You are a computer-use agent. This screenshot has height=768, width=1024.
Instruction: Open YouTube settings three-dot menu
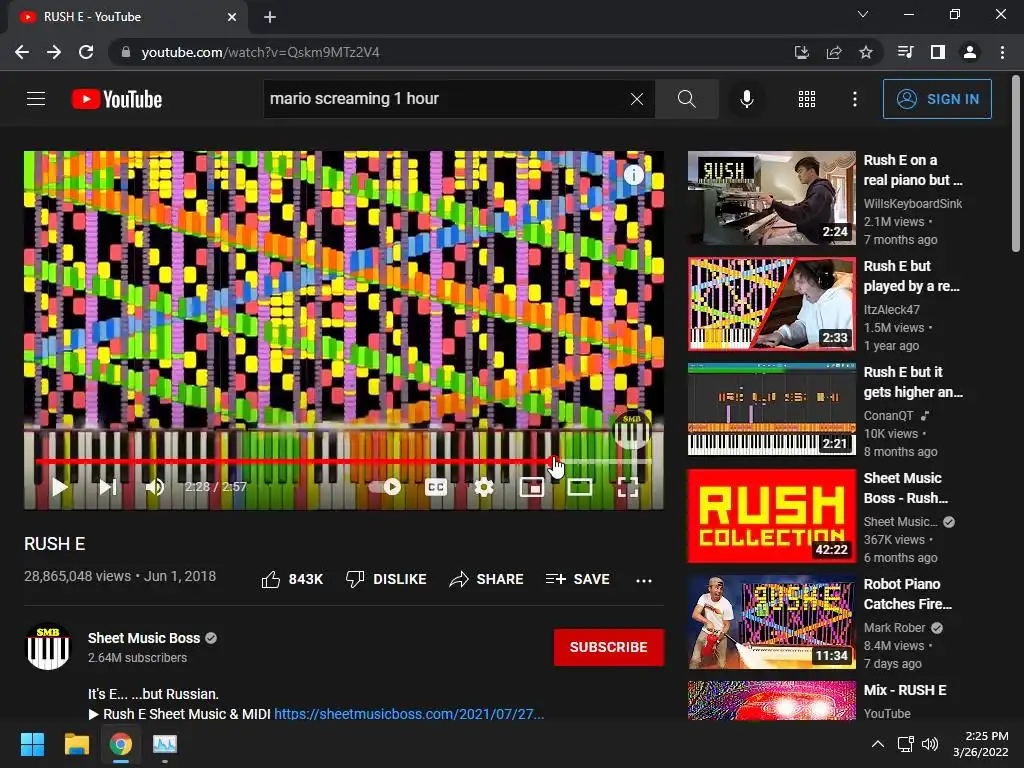pos(854,99)
